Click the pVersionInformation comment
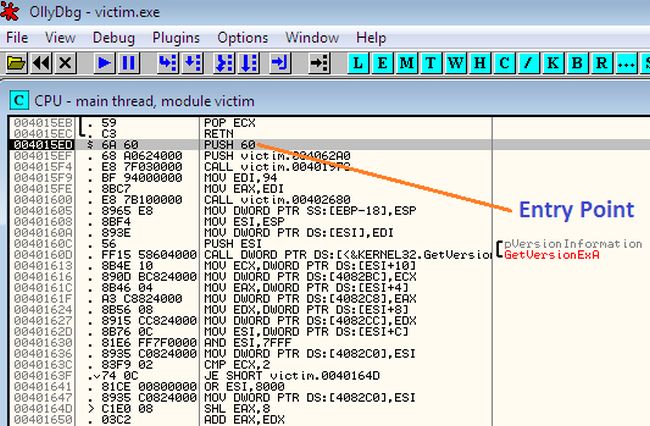 click(x=573, y=244)
